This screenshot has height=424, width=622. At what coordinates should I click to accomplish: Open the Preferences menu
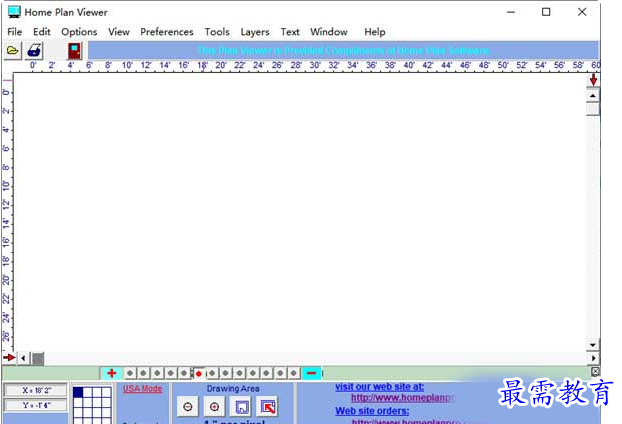coord(167,32)
